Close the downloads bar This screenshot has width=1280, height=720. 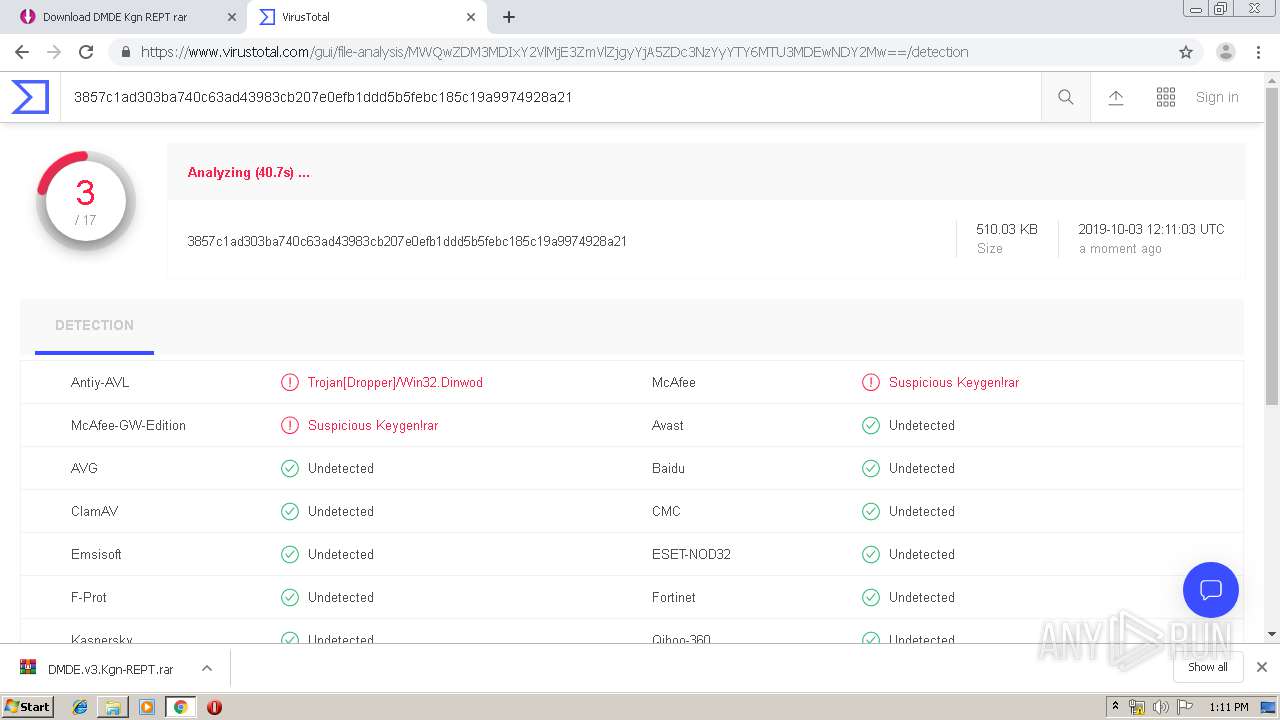click(1262, 667)
